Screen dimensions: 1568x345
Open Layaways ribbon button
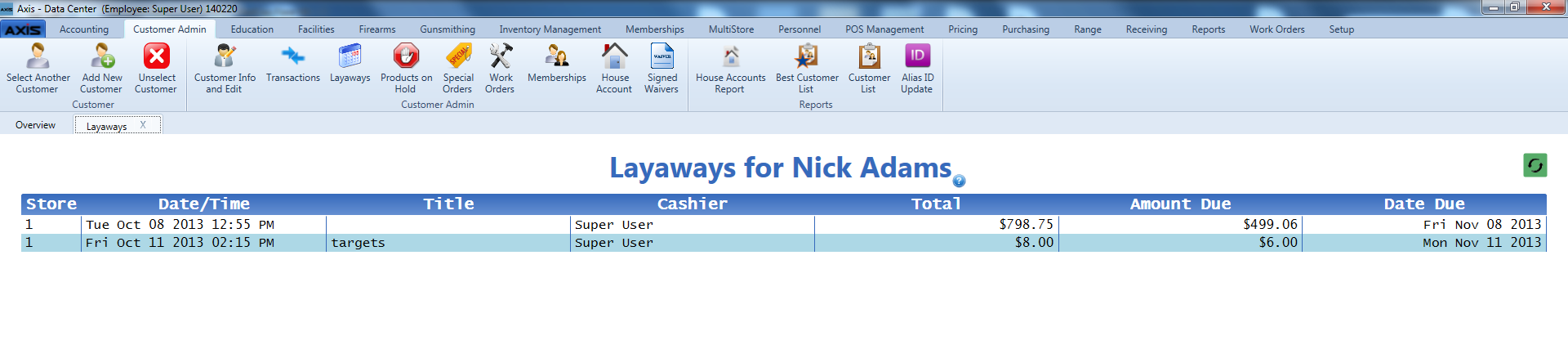click(350, 64)
